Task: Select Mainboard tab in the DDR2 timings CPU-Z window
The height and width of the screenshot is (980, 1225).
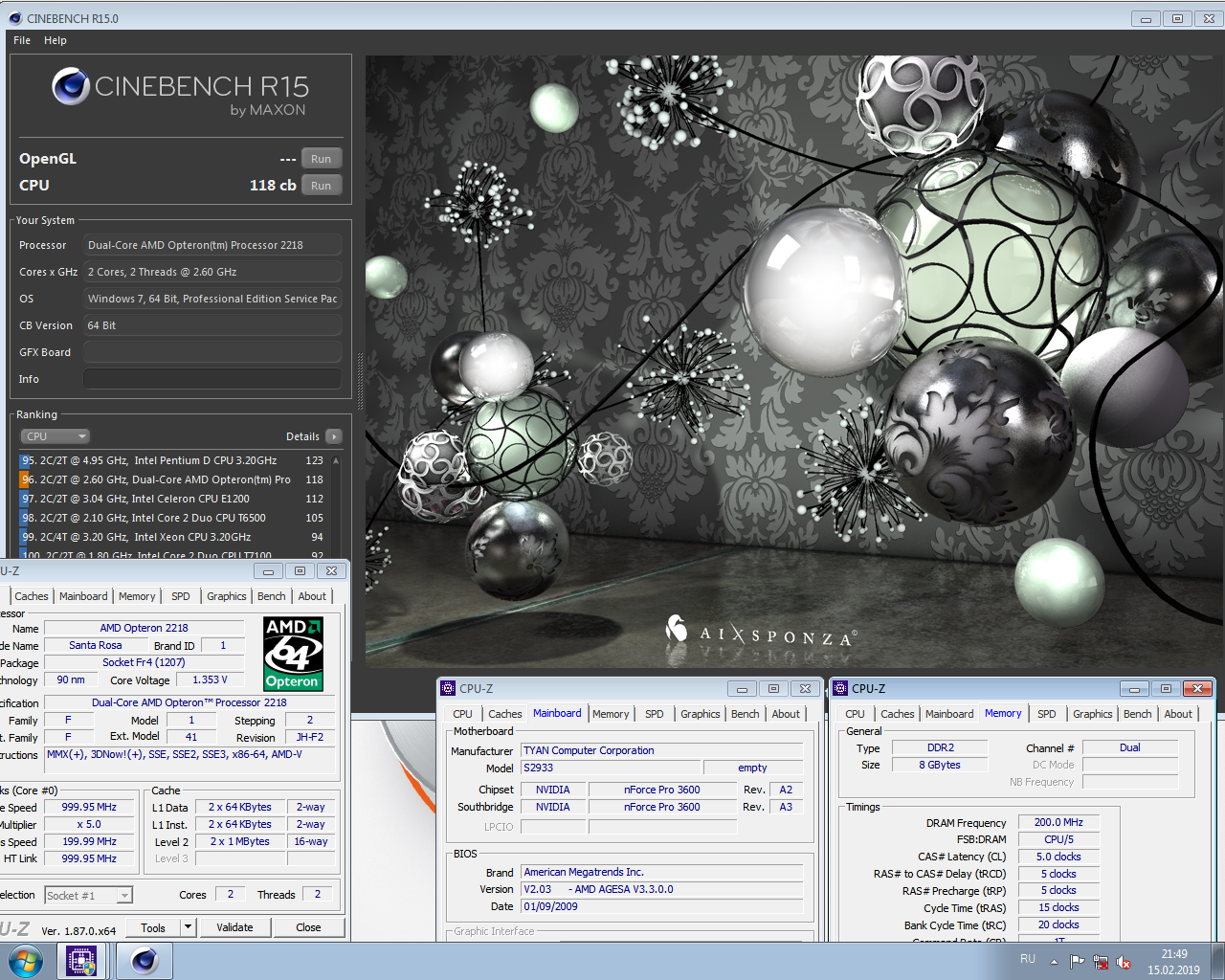Action: (949, 714)
